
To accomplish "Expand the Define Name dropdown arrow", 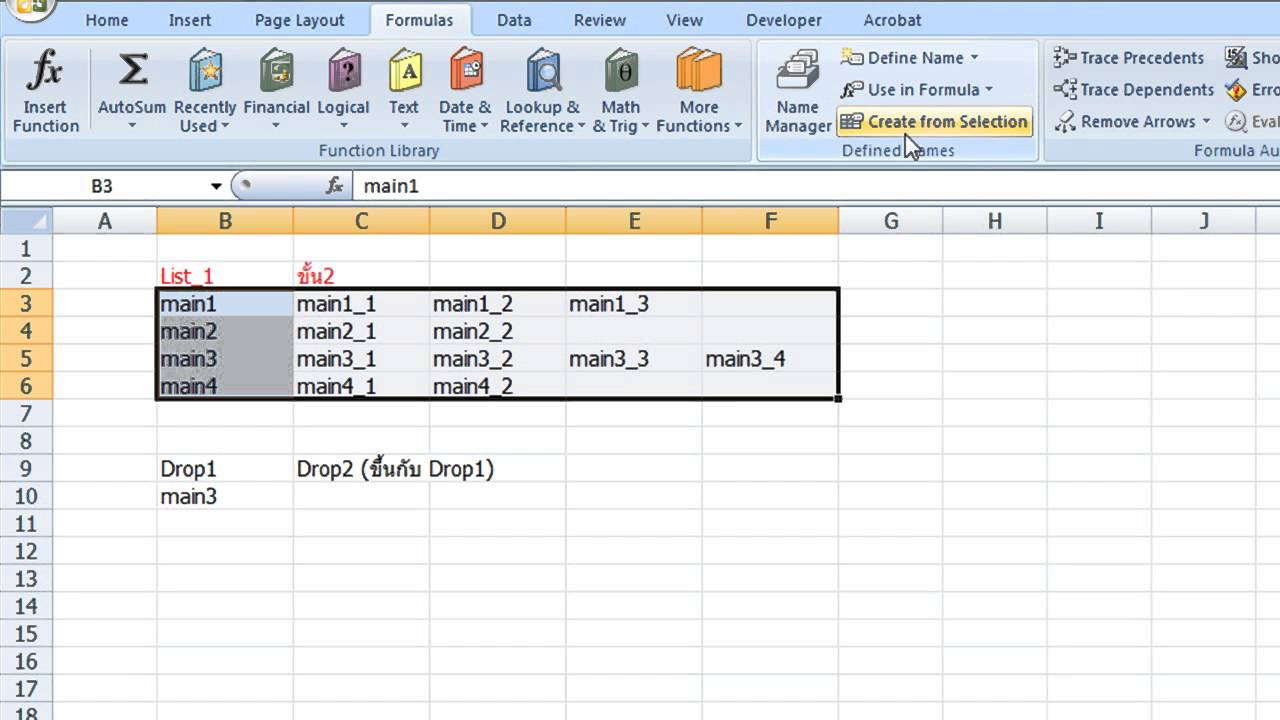I will coord(975,58).
